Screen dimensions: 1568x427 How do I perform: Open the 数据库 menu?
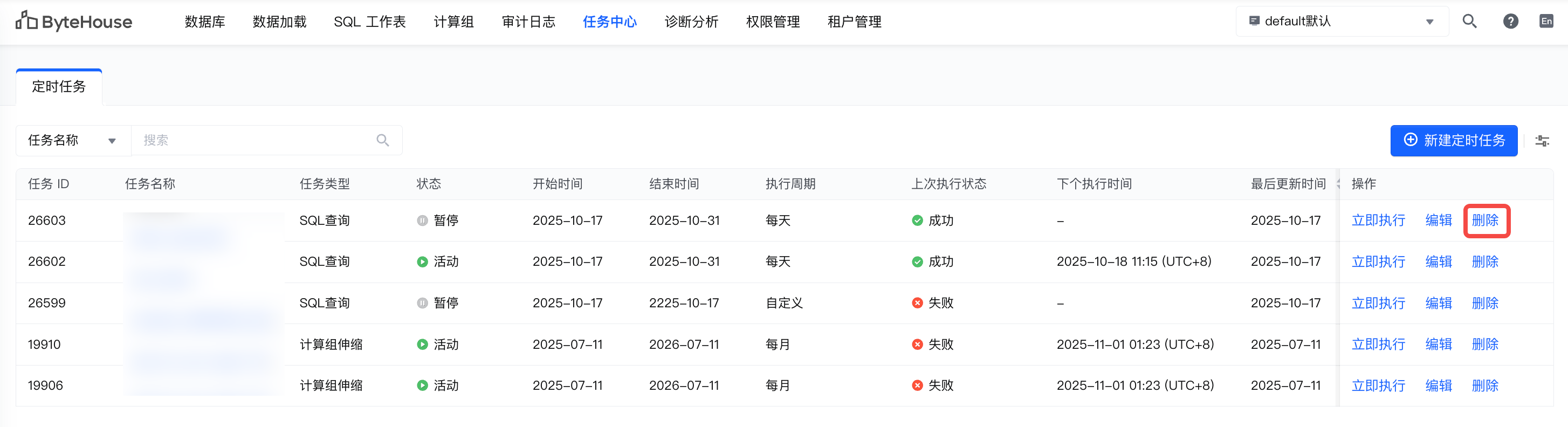(204, 22)
